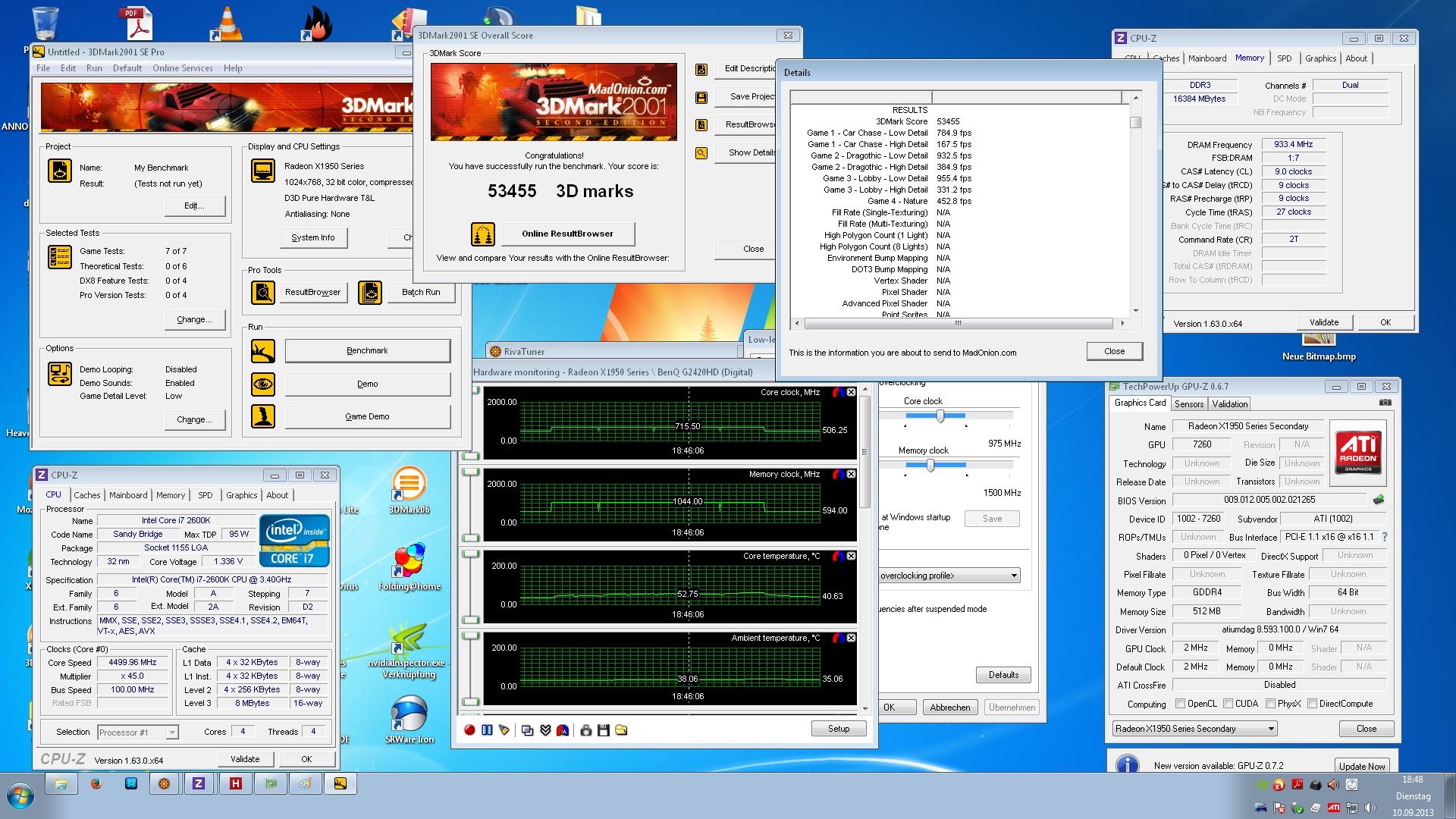Click the Selected Tests checklist icon
The image size is (1456, 819).
point(60,257)
